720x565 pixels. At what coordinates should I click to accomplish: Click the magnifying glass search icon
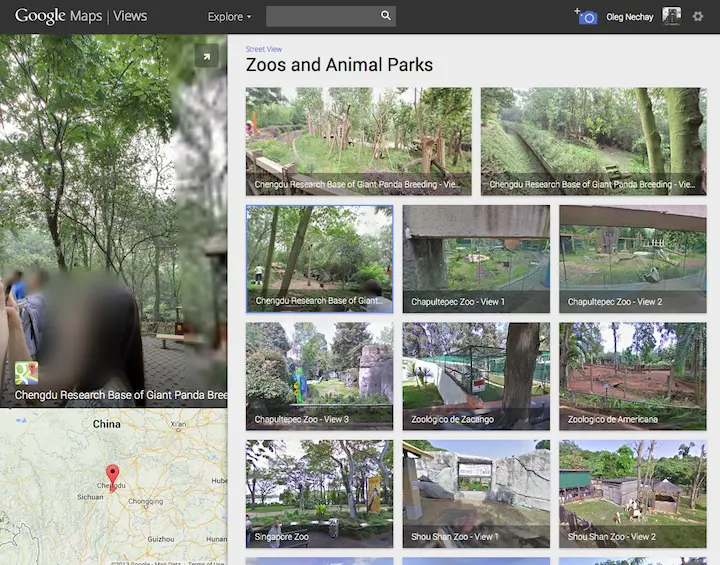tap(386, 16)
